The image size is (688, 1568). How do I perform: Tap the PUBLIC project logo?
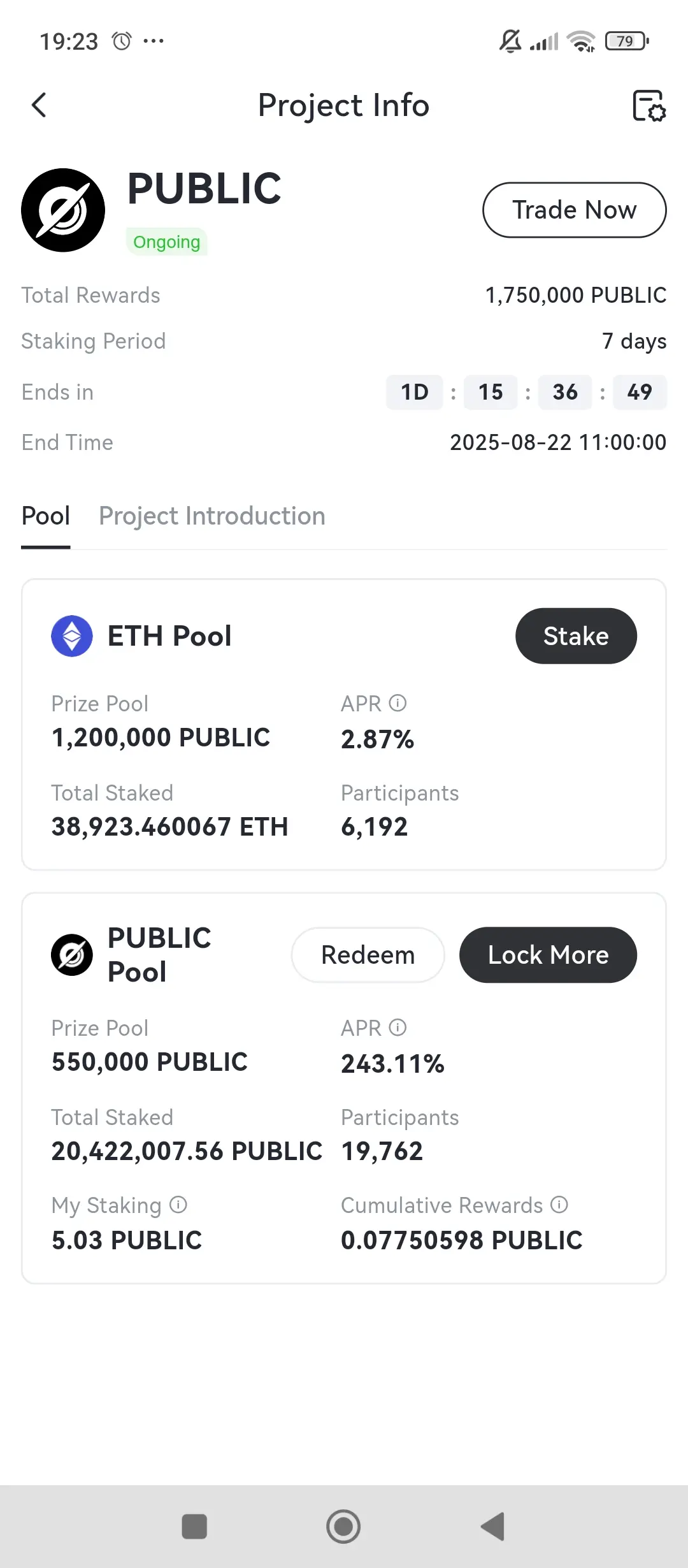[x=63, y=210]
